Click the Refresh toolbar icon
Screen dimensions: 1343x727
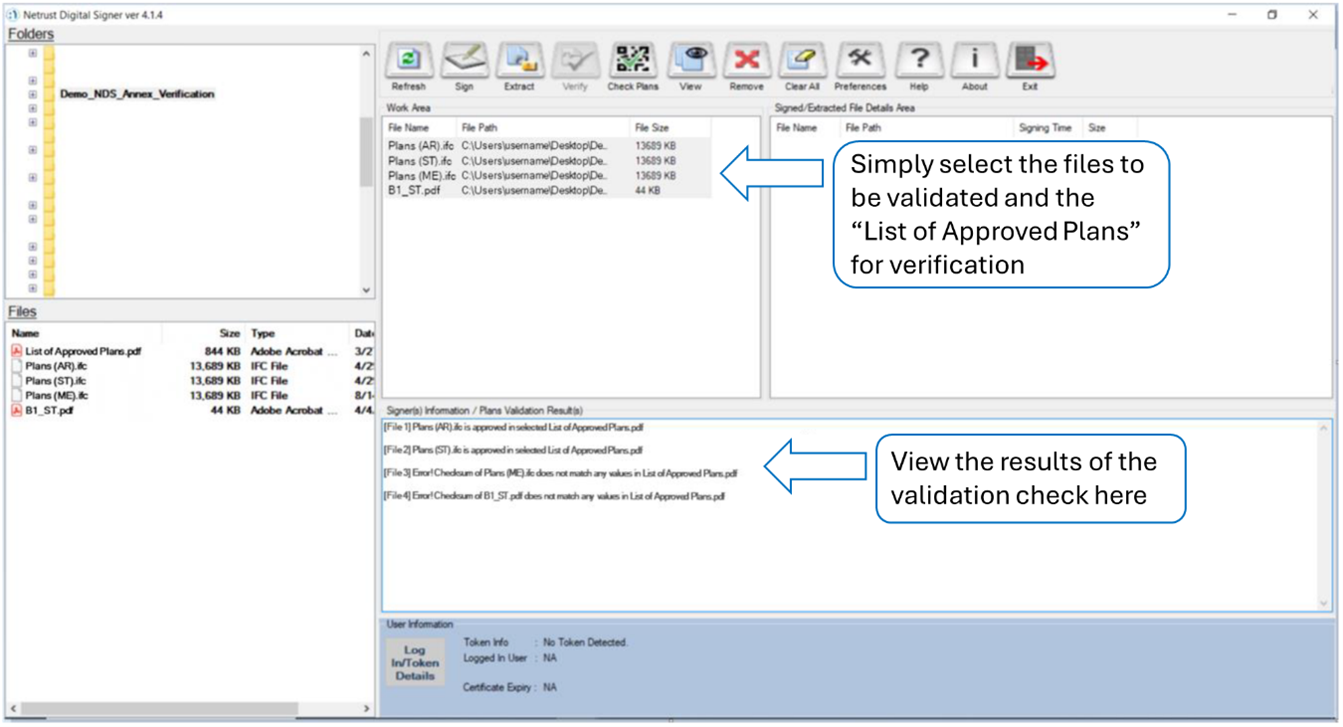pos(408,62)
